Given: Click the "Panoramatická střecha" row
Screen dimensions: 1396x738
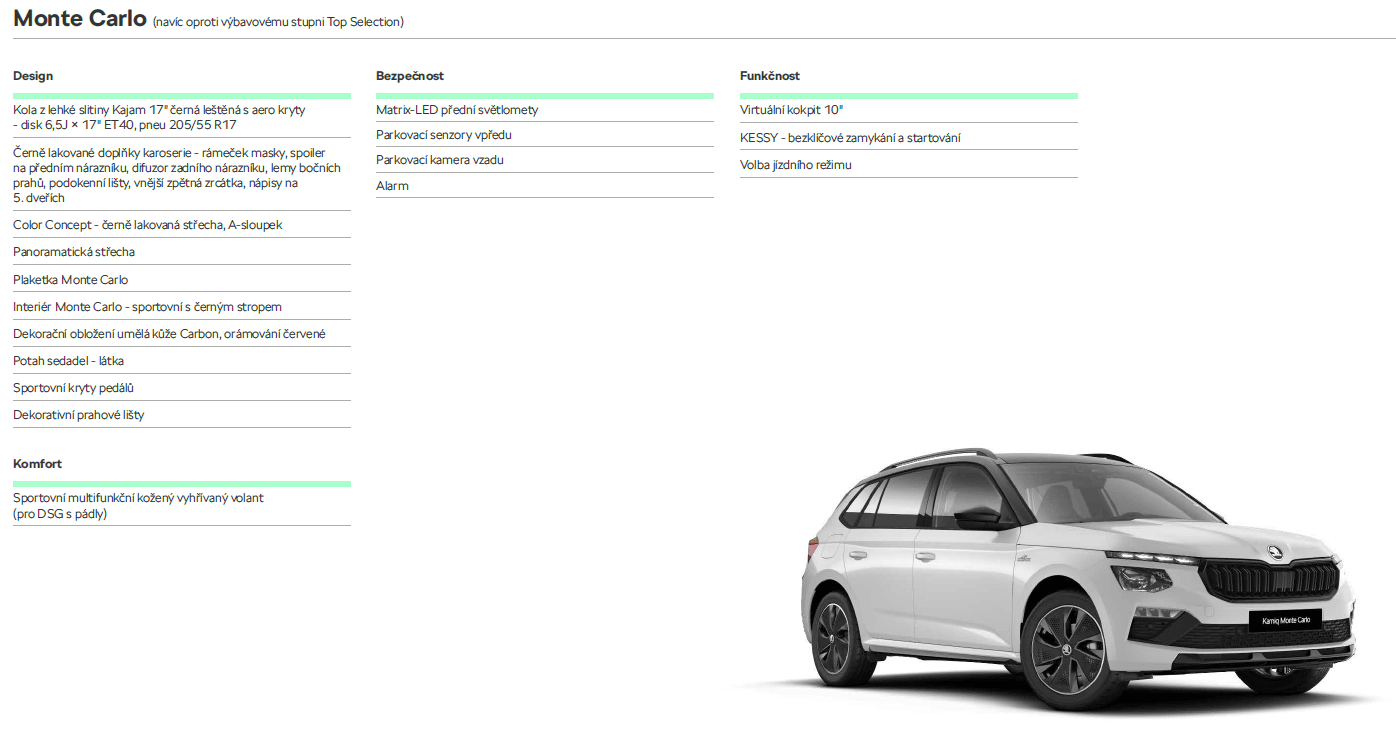Looking at the screenshot, I should coord(182,252).
